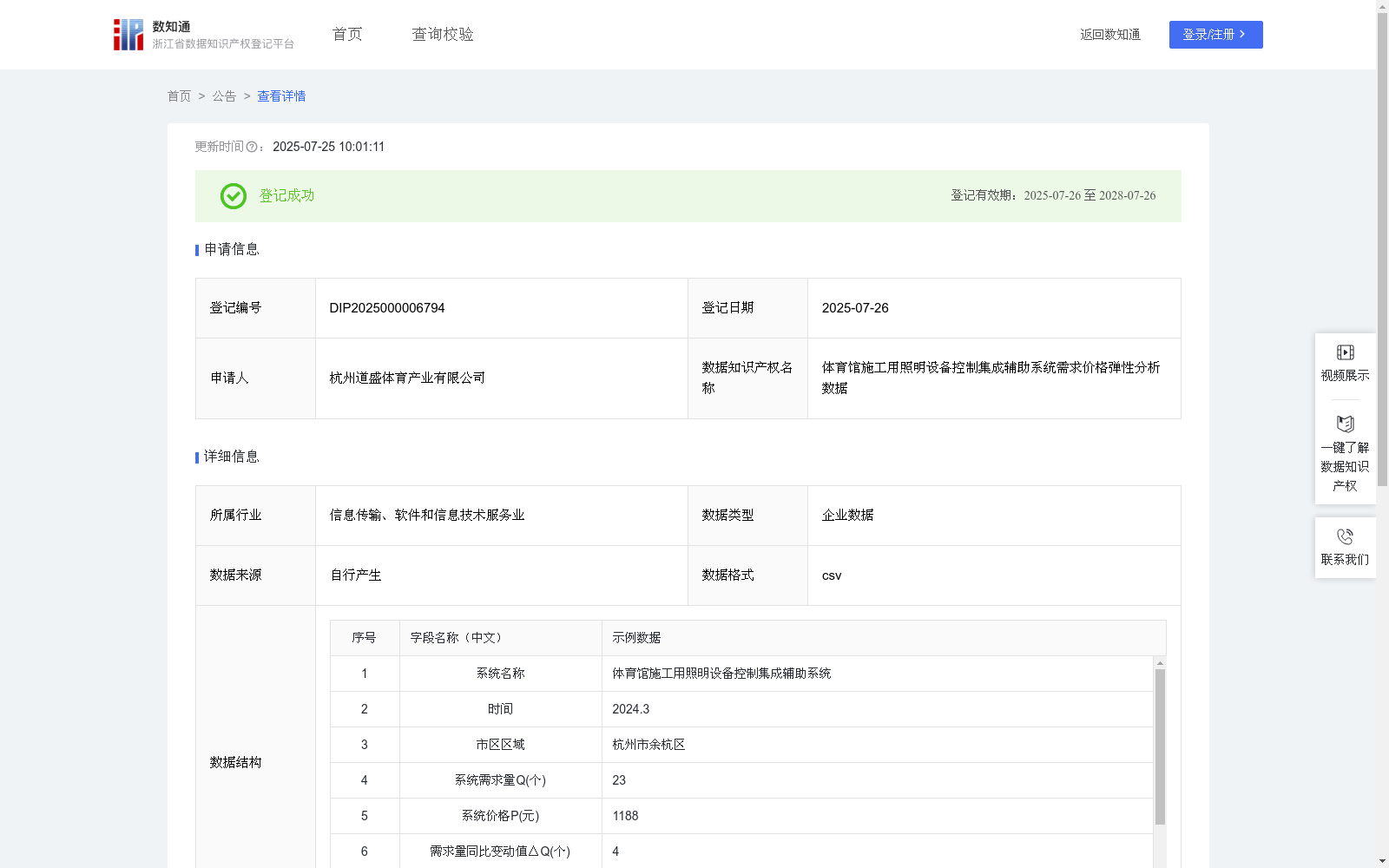Click the data structure table scrollbar thumb
Image resolution: width=1389 pixels, height=868 pixels.
(1160, 746)
